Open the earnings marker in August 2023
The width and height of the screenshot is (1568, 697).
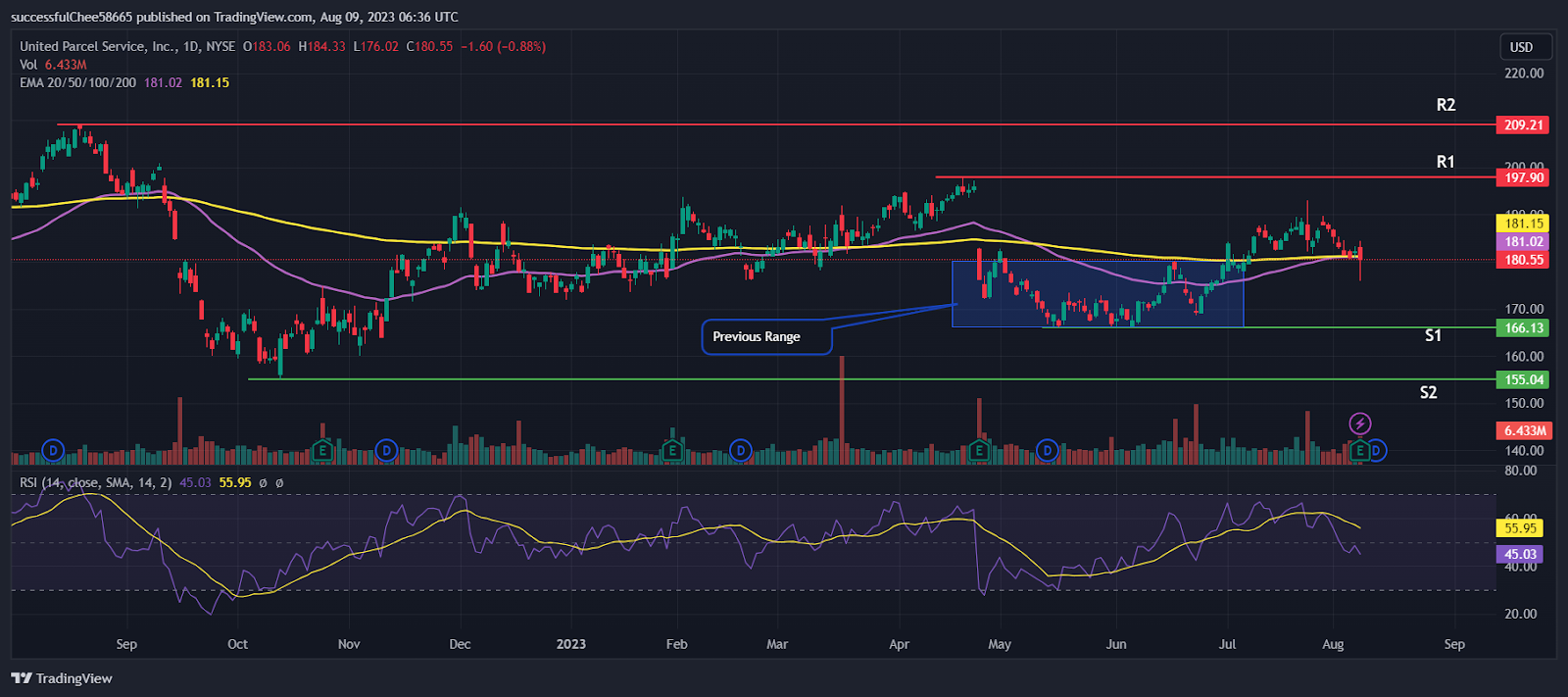point(1359,451)
